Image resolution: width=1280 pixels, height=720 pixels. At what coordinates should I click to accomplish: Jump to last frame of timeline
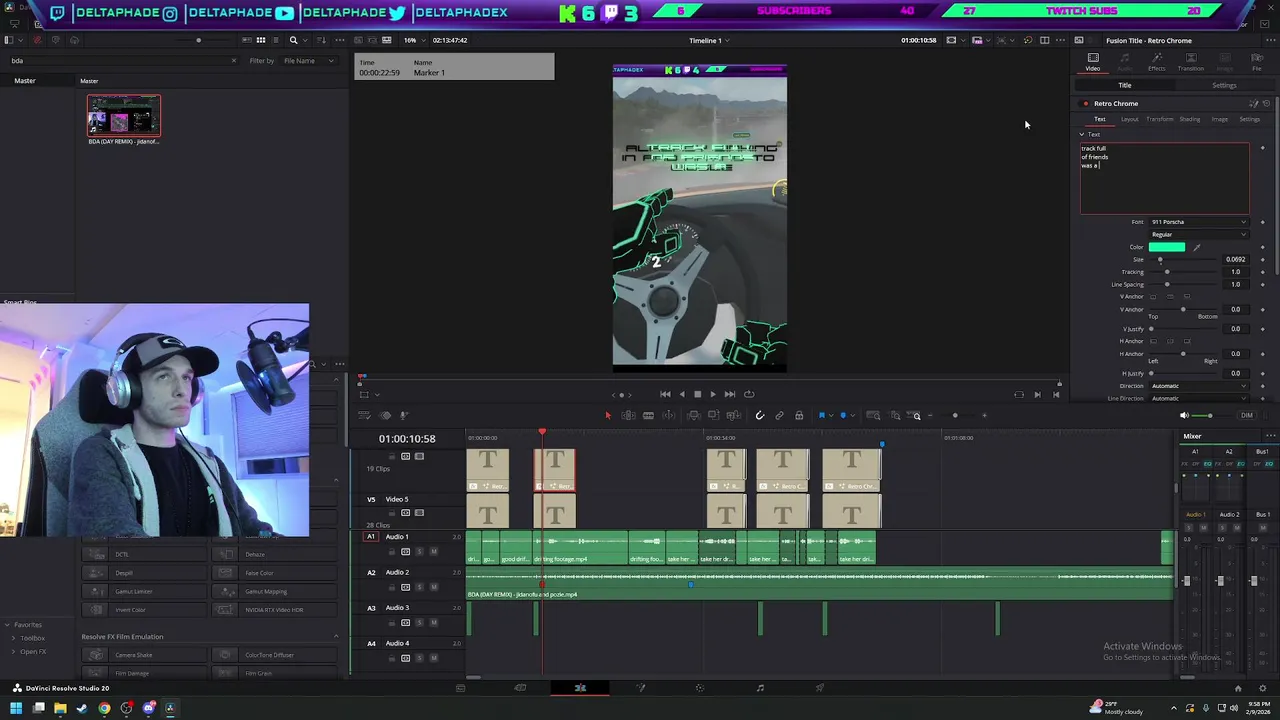pyautogui.click(x=729, y=394)
